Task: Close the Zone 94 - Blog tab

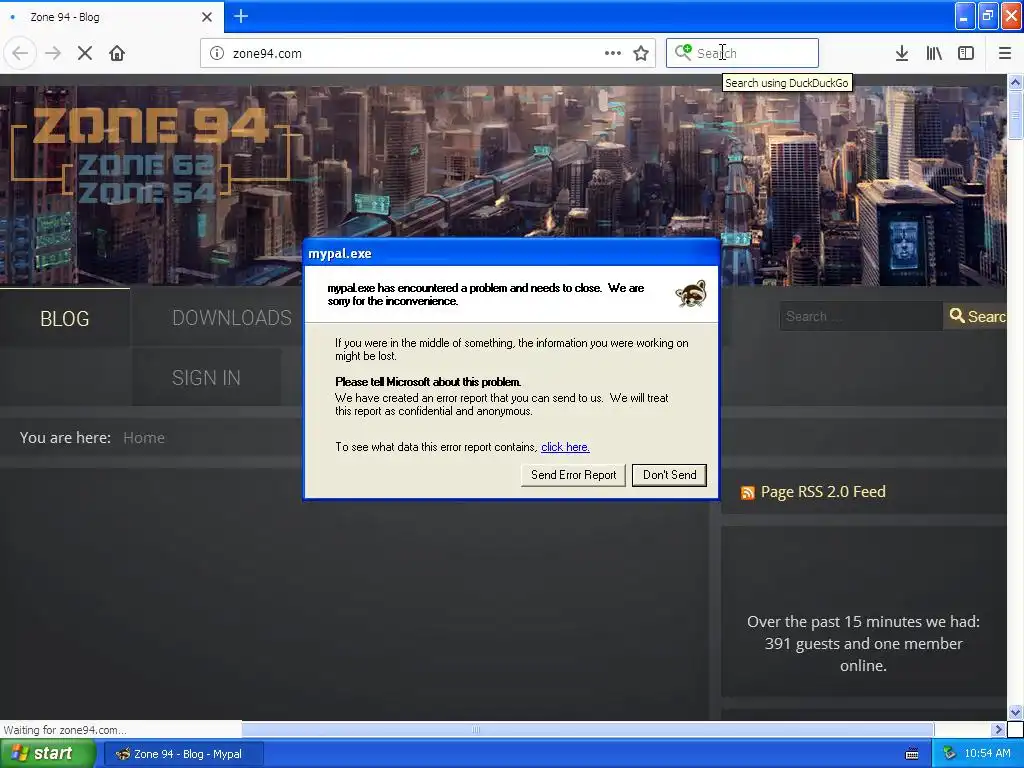Action: 207,17
